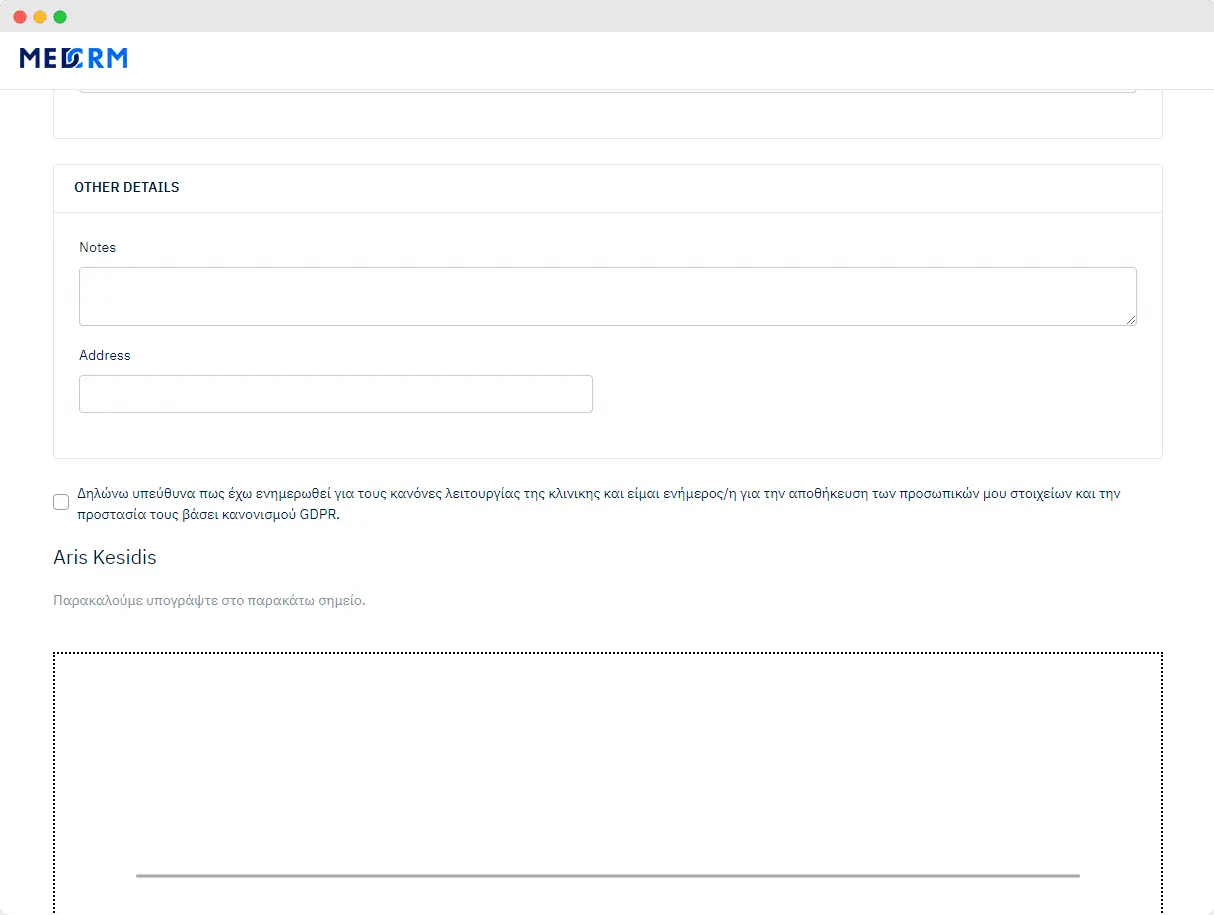Click inside the Notes text area
The width and height of the screenshot is (1214, 915).
pyautogui.click(x=607, y=296)
